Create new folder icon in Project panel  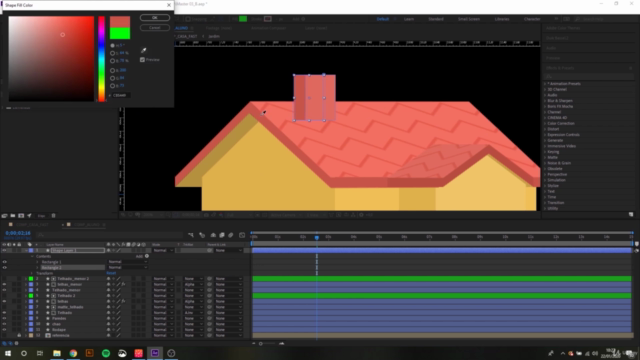13,216
